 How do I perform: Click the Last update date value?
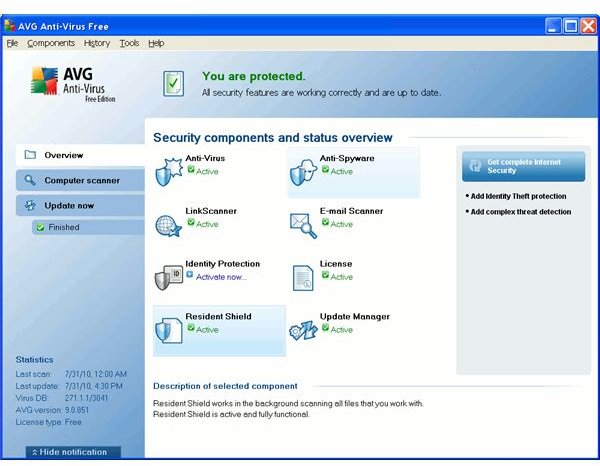94,386
